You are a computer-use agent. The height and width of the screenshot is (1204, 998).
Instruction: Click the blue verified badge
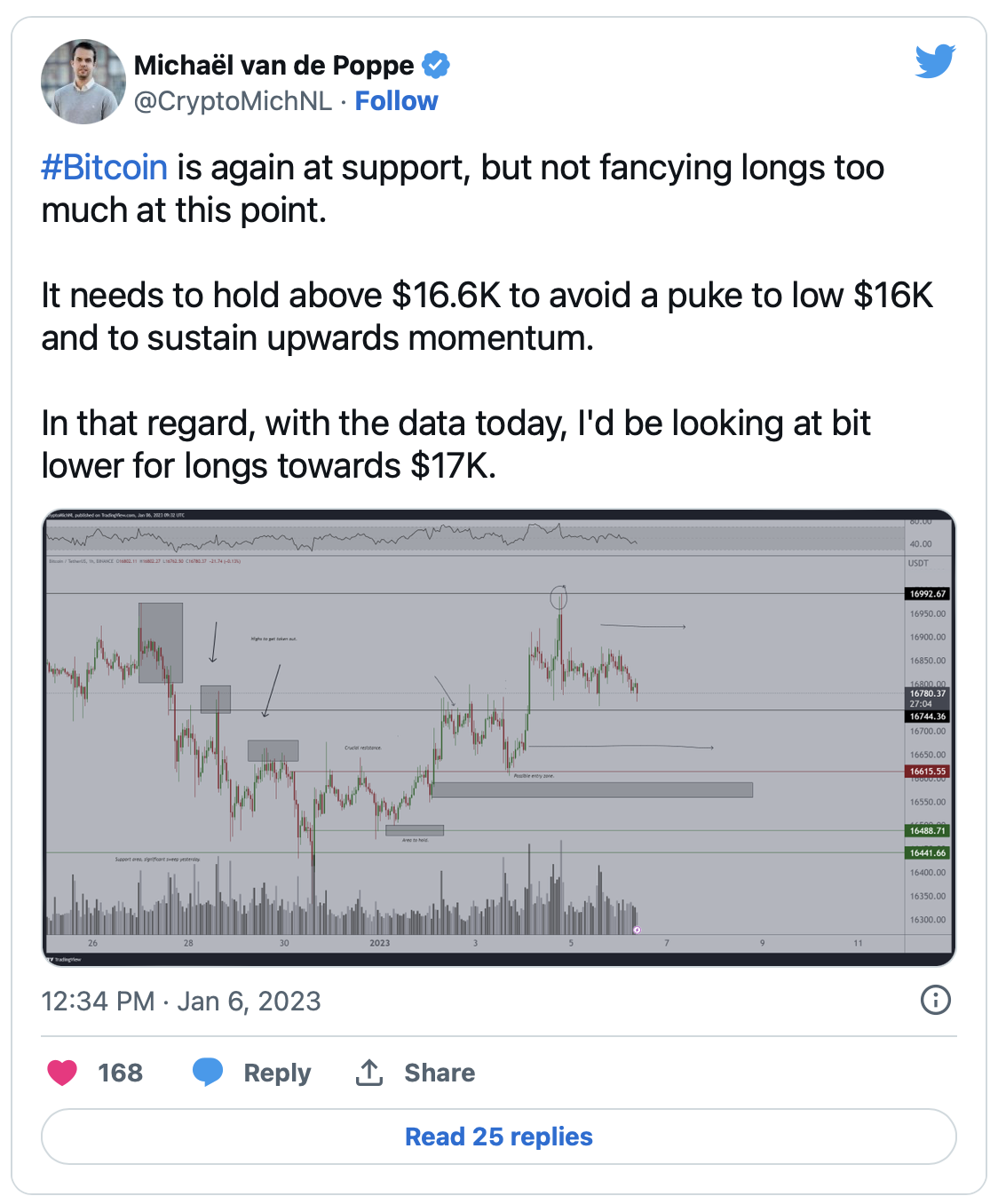coord(435,65)
